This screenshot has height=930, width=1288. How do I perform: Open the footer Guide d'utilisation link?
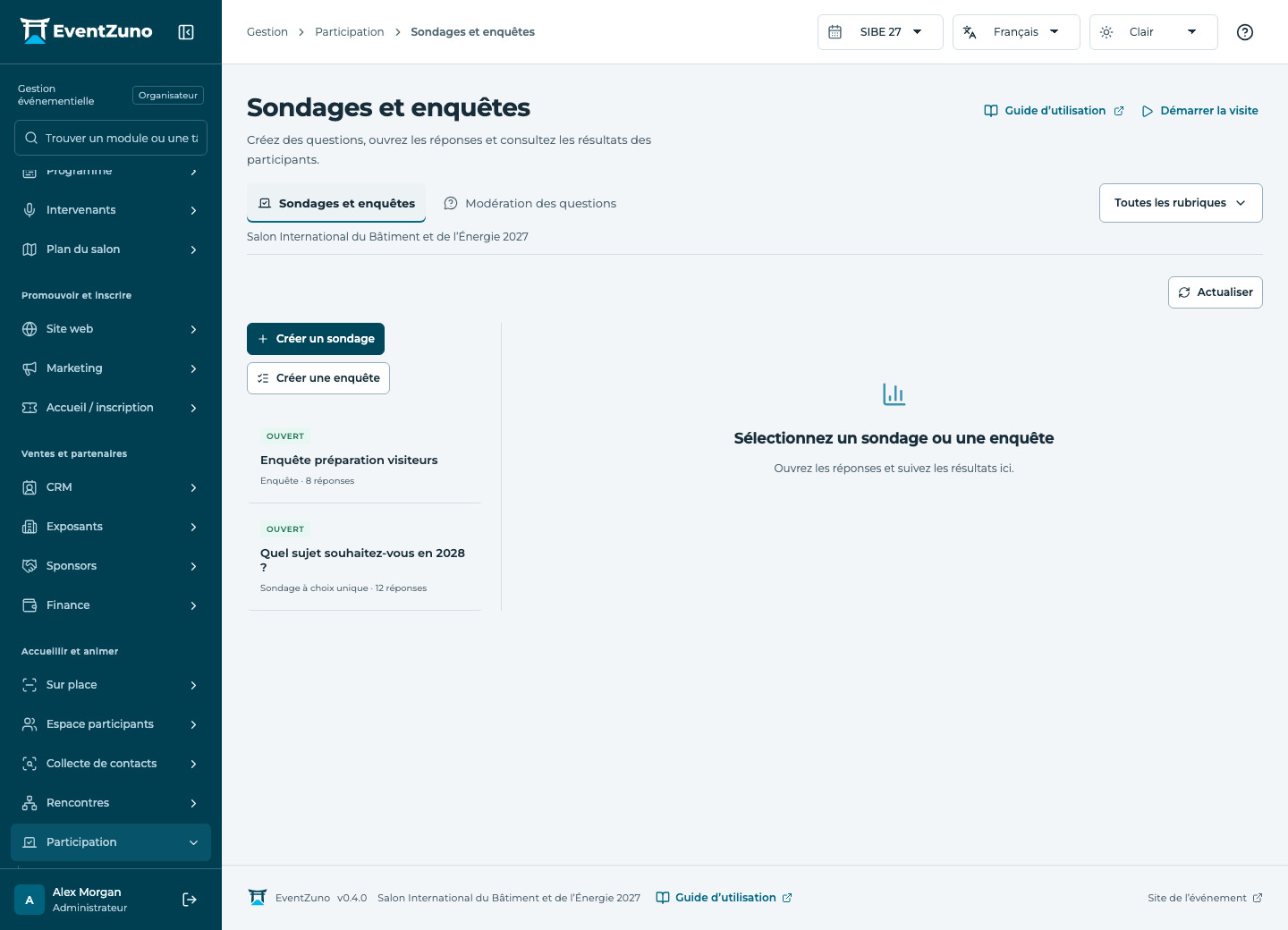point(724,898)
